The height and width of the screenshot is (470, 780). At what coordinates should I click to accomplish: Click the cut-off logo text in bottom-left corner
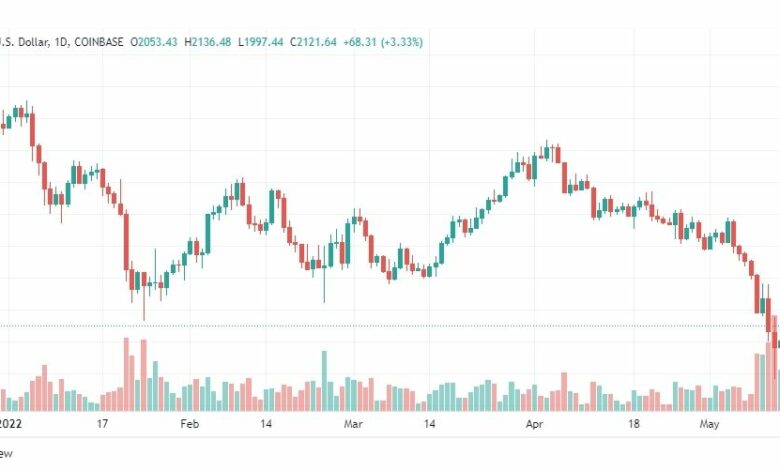pyautogui.click(x=6, y=453)
